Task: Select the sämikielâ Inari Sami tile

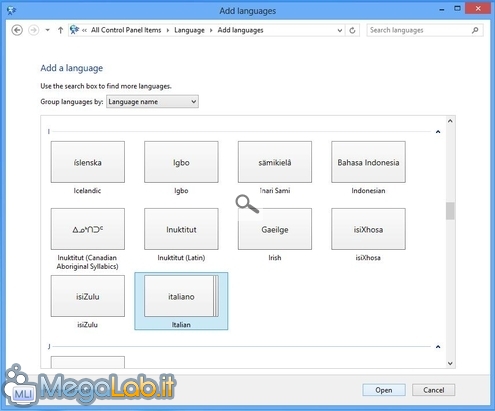Action: coord(275,162)
